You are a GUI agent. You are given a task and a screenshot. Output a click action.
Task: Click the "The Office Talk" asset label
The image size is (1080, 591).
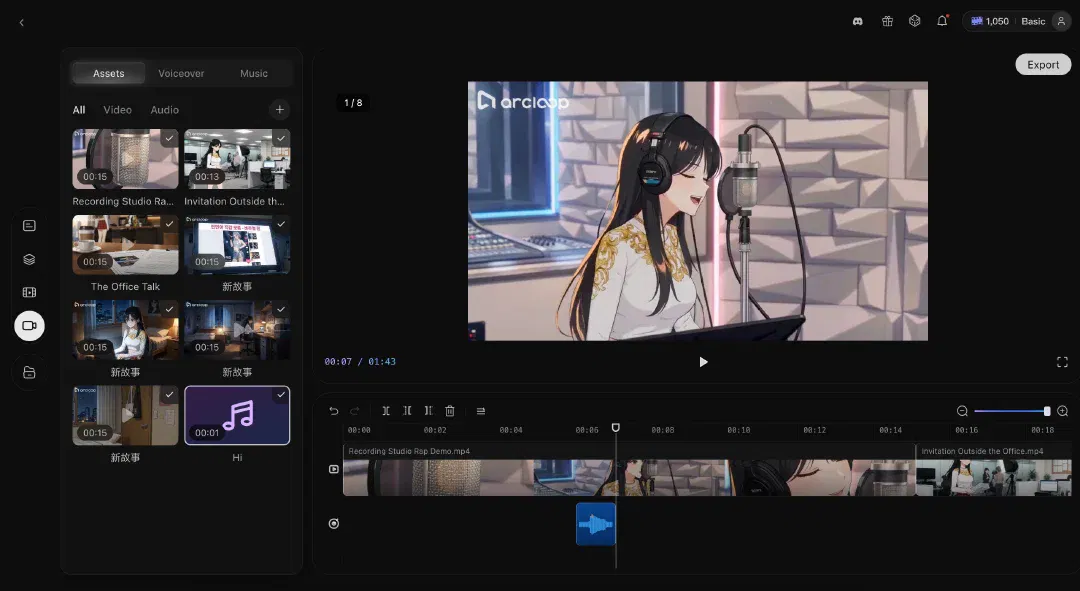(x=125, y=287)
